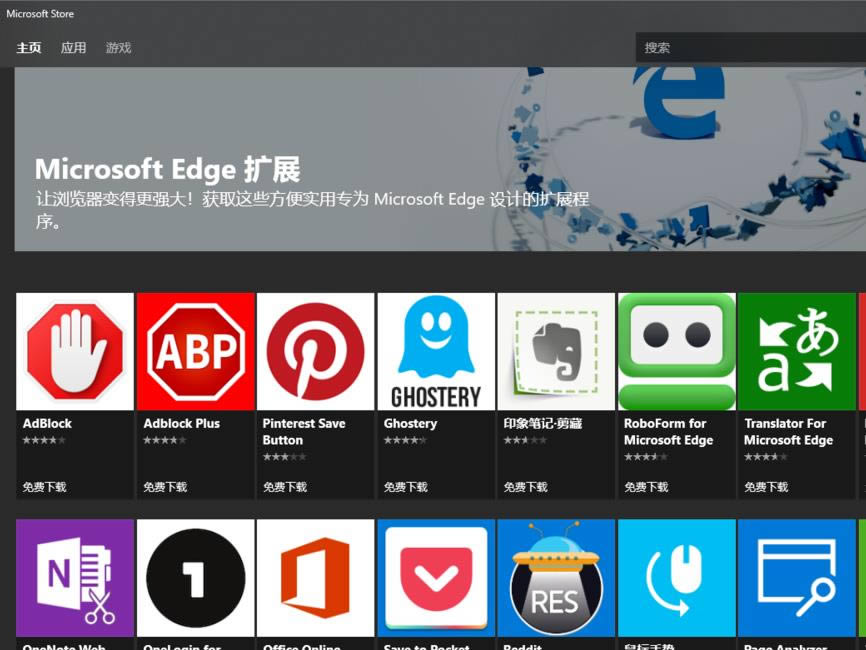
Task: Open the Pinterest Save Button extension
Action: click(315, 350)
